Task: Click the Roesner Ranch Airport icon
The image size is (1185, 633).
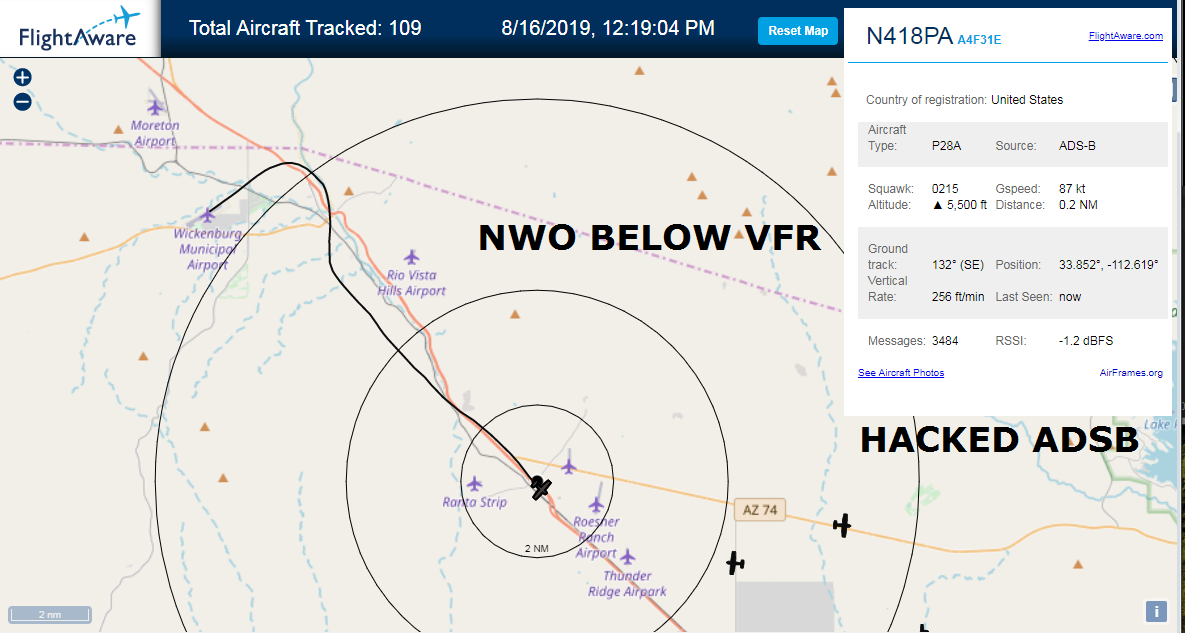Action: tap(596, 504)
